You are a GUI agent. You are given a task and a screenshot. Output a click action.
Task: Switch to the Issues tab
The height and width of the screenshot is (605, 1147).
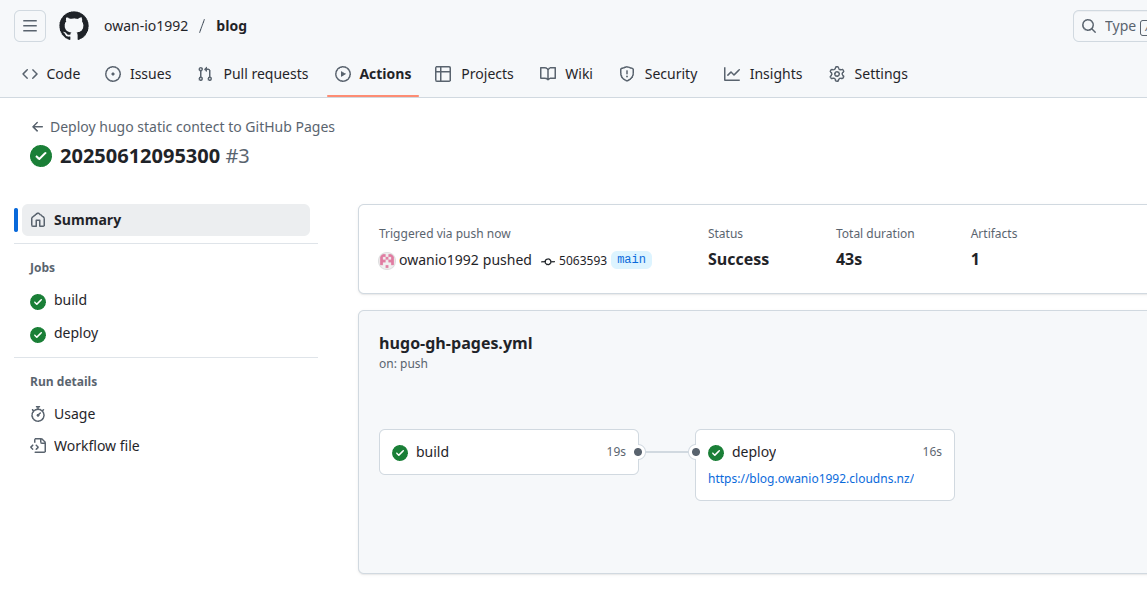click(139, 74)
